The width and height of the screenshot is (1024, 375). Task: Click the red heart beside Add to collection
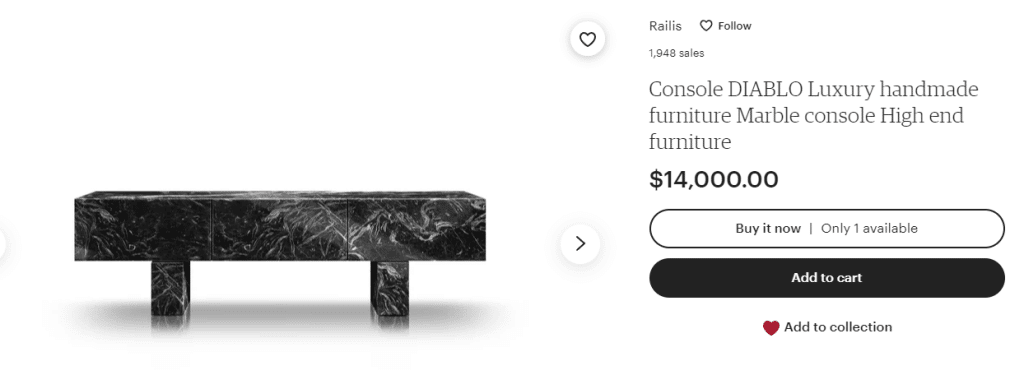point(771,327)
